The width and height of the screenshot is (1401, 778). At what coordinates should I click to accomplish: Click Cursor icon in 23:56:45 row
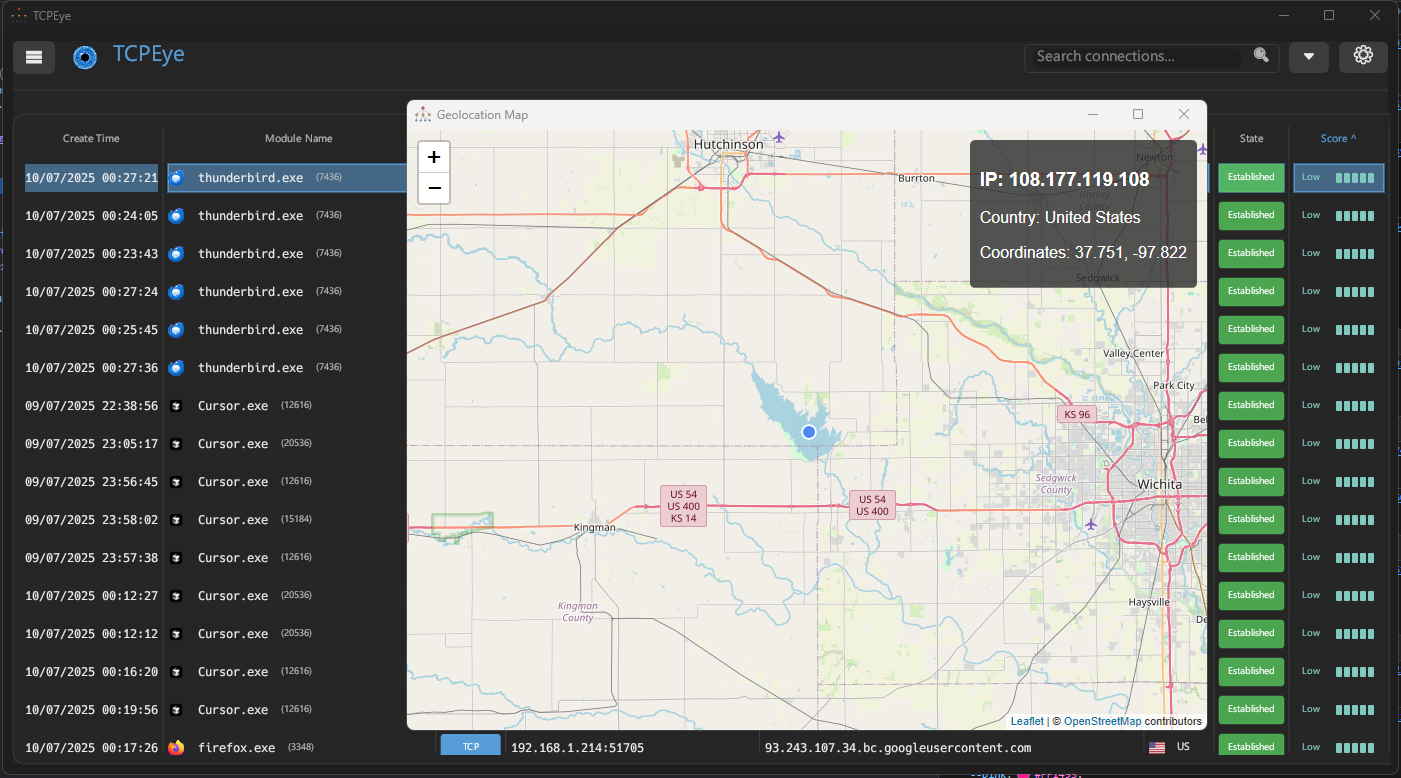[177, 482]
